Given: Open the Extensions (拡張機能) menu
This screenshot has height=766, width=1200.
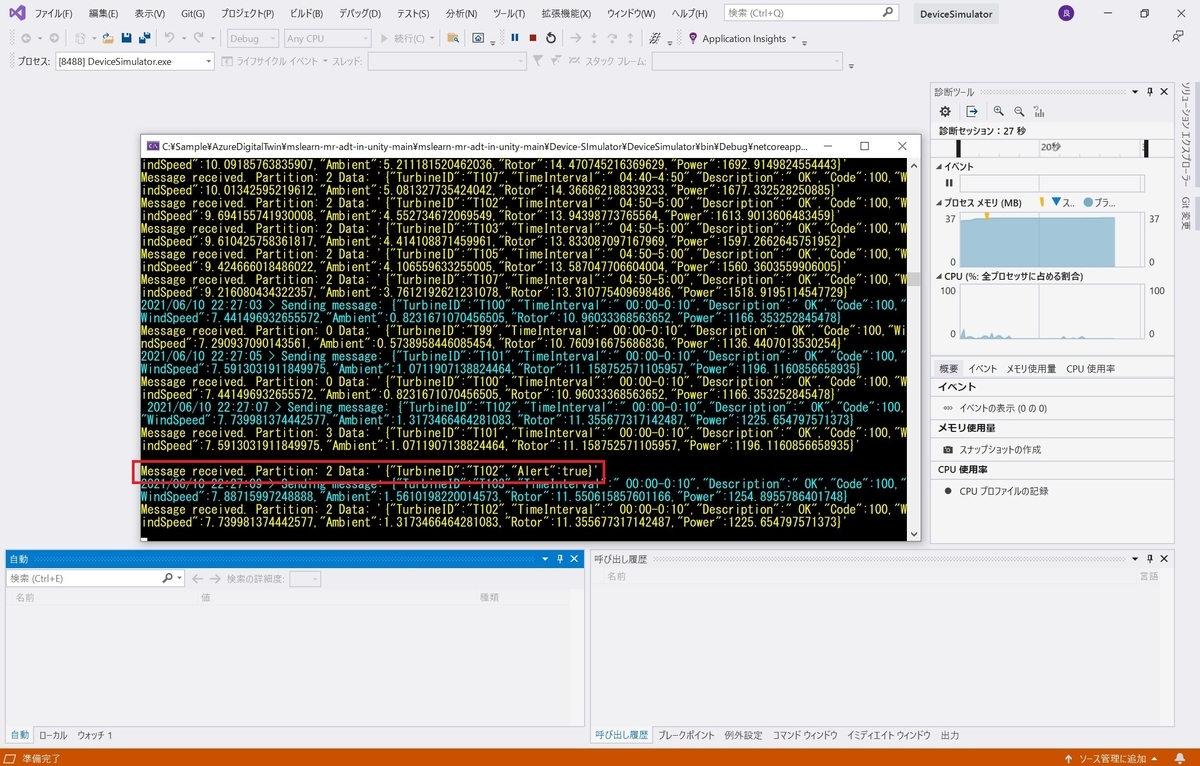Looking at the screenshot, I should [x=566, y=14].
